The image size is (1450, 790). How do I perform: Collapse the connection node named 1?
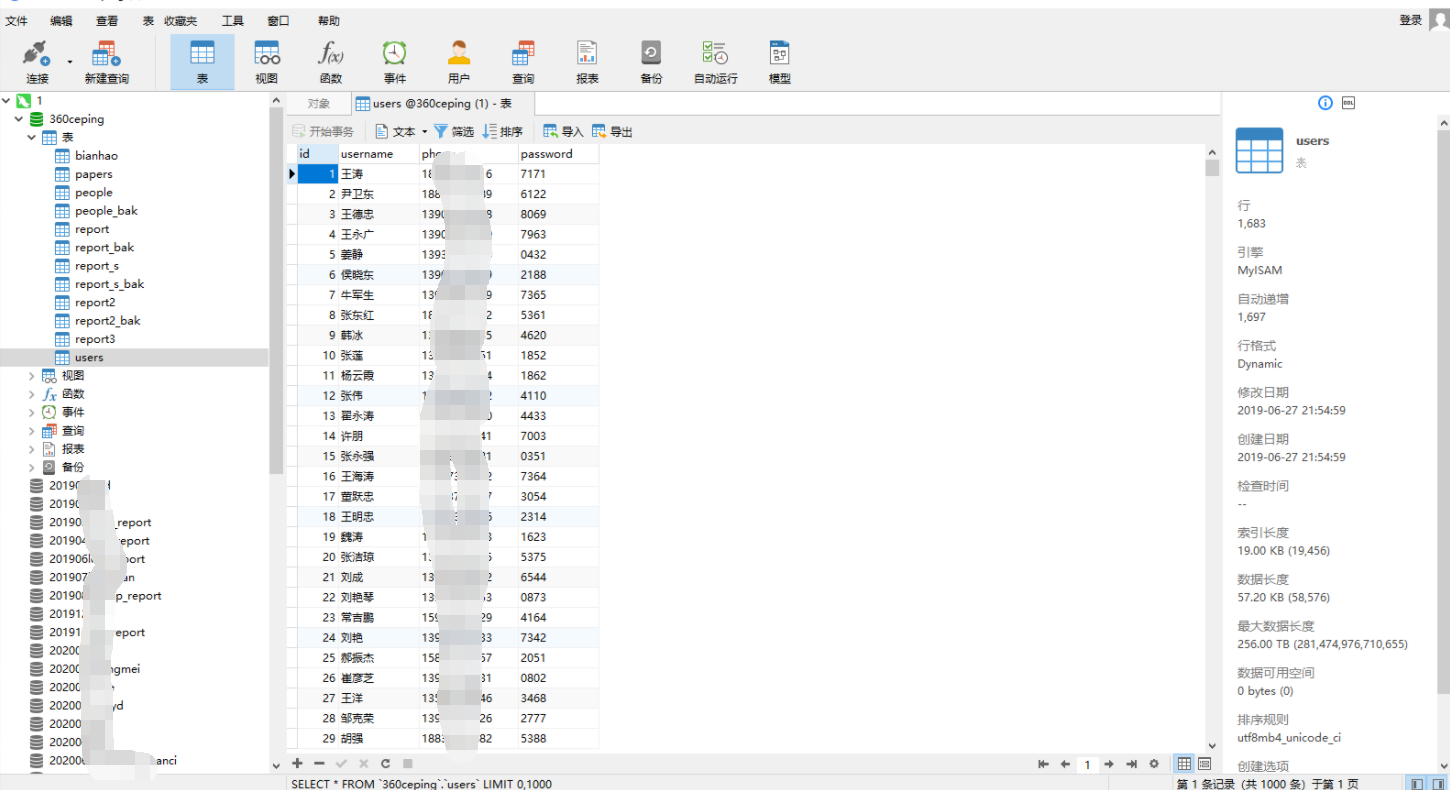tap(7, 101)
